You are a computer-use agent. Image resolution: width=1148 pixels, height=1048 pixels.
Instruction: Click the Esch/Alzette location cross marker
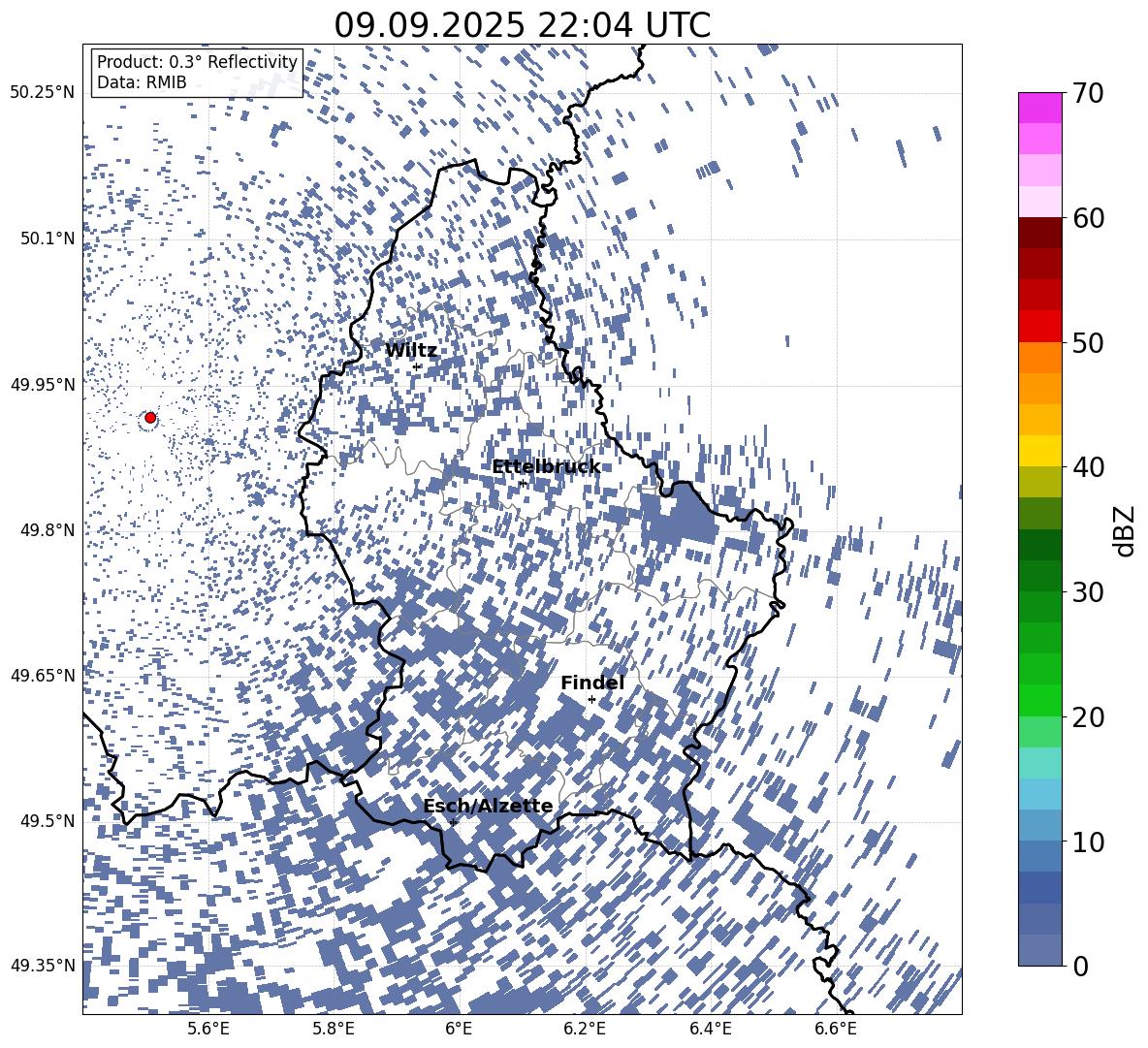click(453, 822)
